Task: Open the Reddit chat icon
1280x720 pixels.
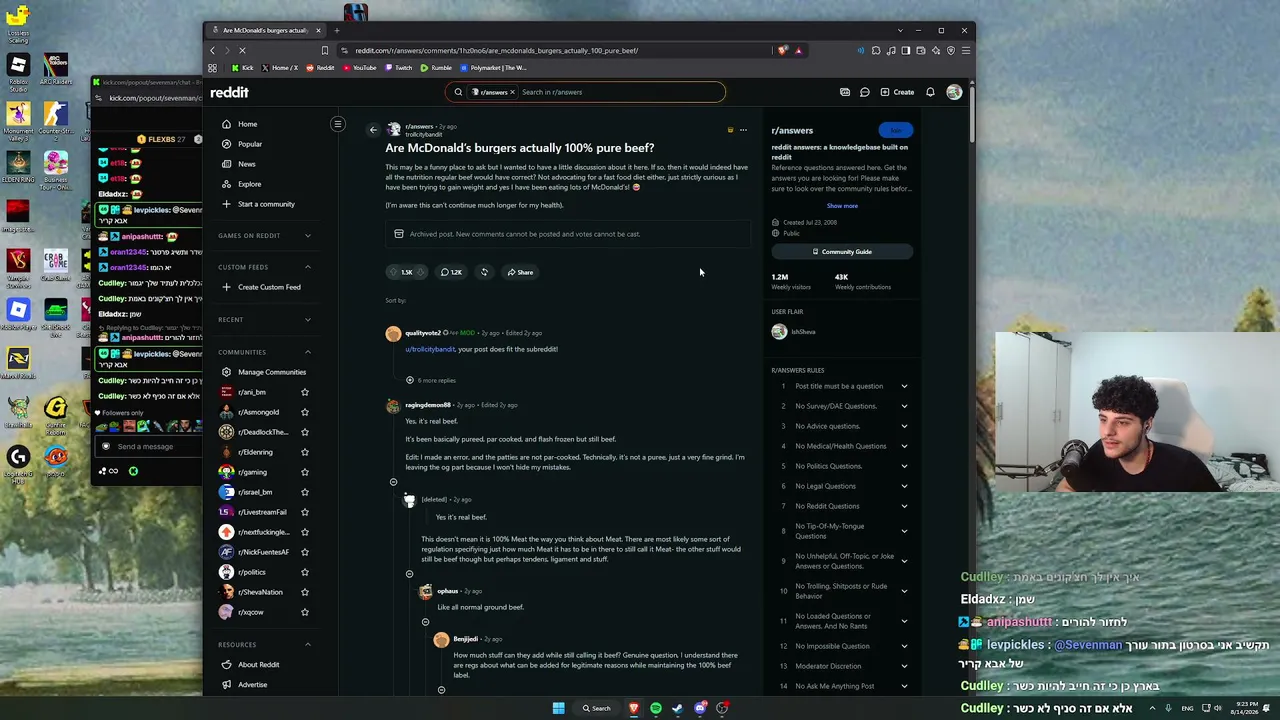Action: point(865,92)
